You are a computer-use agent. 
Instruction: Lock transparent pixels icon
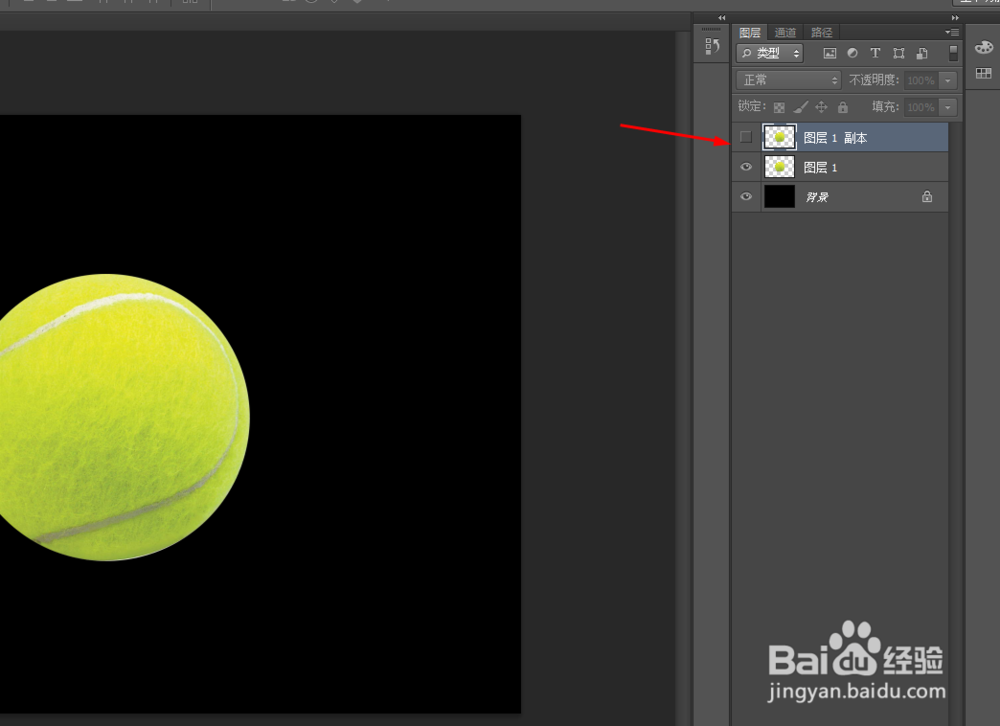click(779, 107)
